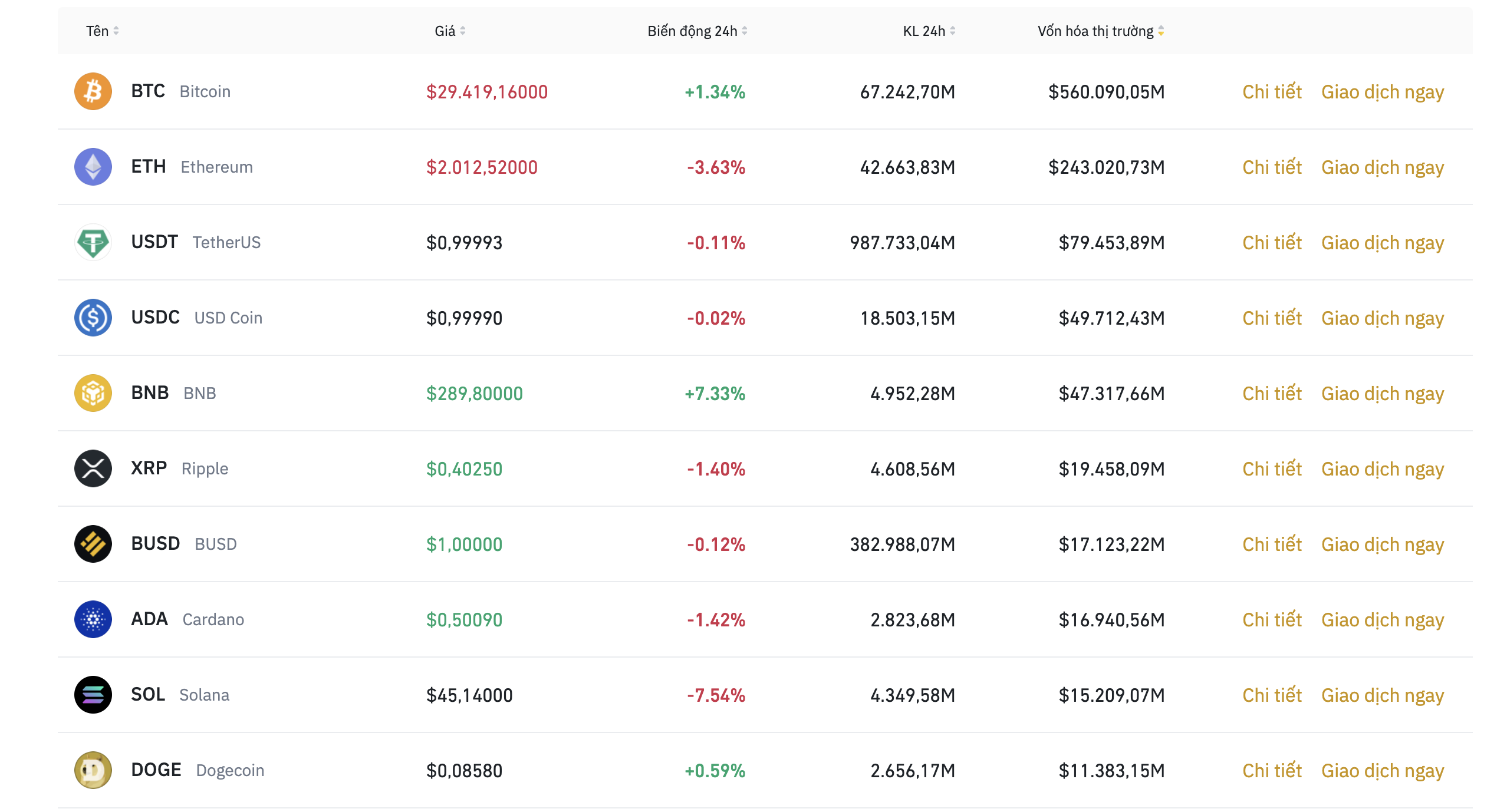1507x812 pixels.
Task: Click the Ethereum diamond logo icon
Action: pos(93,167)
